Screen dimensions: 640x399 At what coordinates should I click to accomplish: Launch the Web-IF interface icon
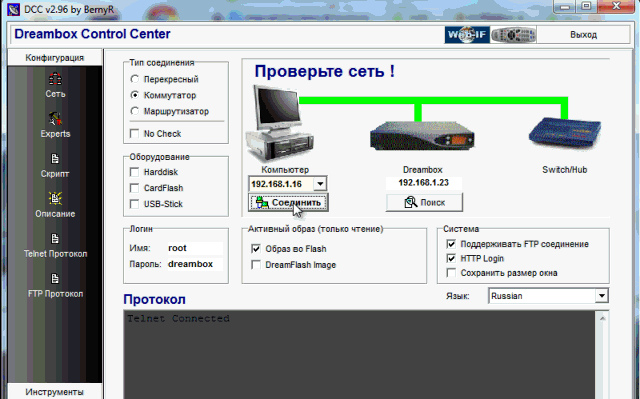point(467,35)
